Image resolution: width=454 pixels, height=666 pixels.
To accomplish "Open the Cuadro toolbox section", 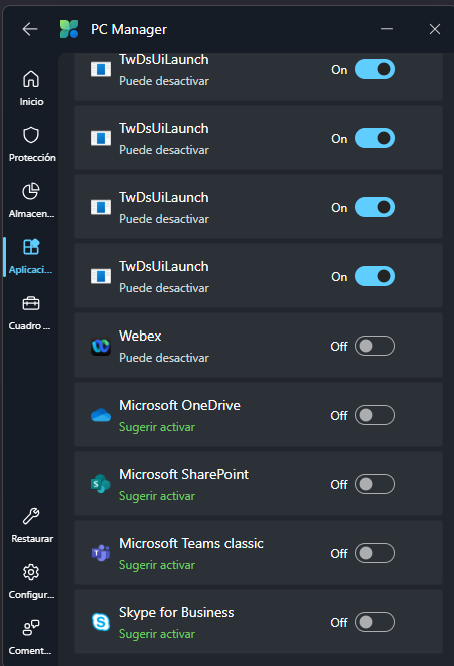I will [31, 313].
